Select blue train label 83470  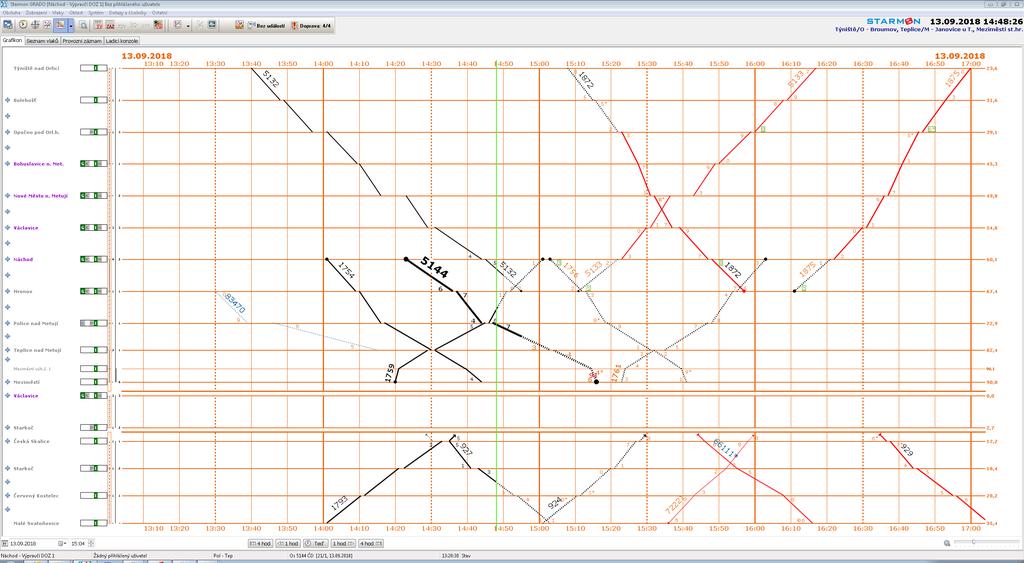point(234,304)
